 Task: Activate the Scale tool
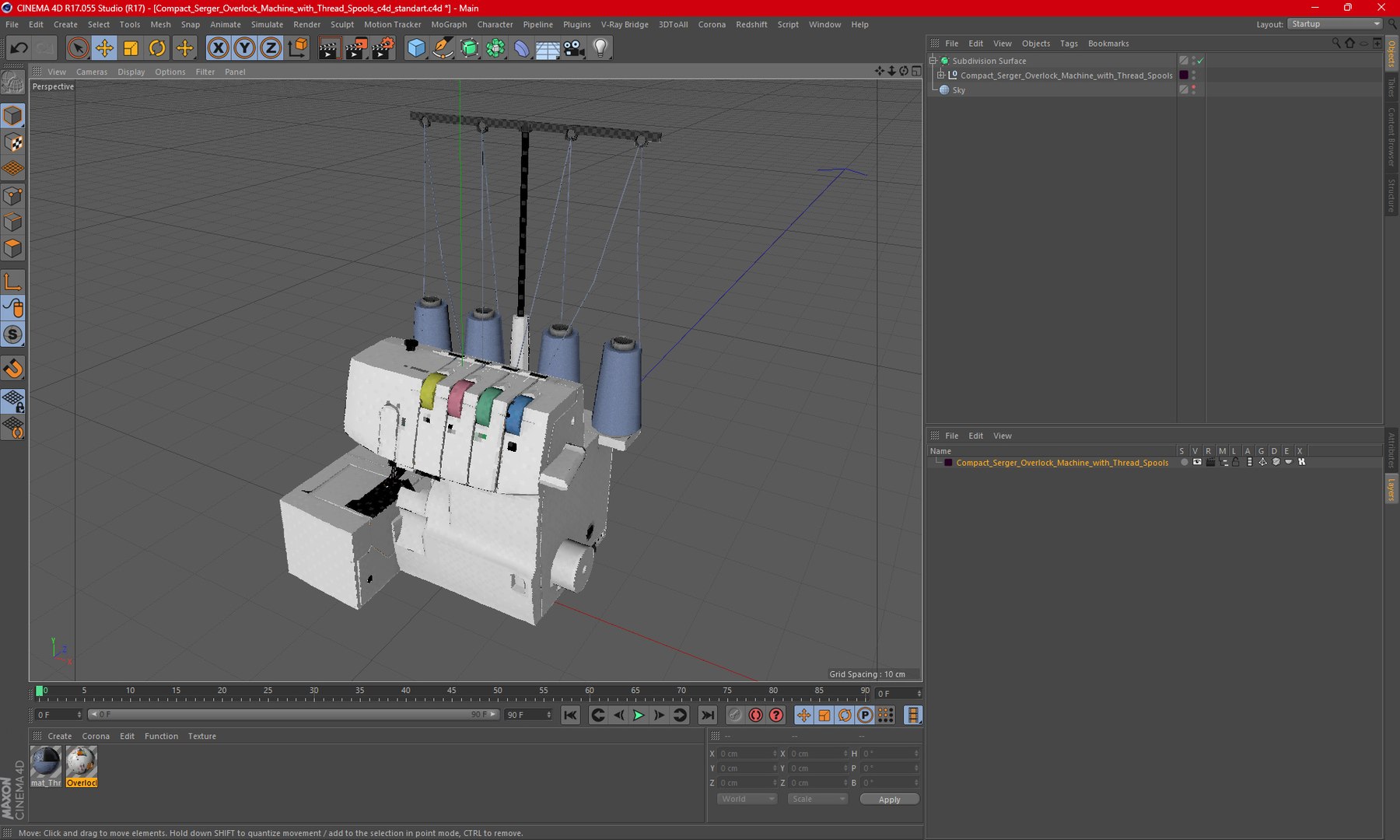point(130,48)
